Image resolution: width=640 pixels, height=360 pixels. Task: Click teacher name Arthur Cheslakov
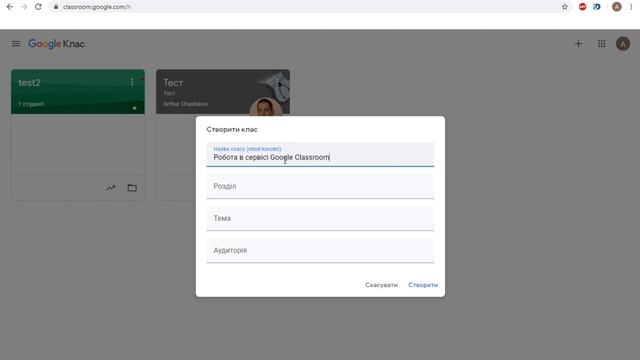(x=186, y=104)
